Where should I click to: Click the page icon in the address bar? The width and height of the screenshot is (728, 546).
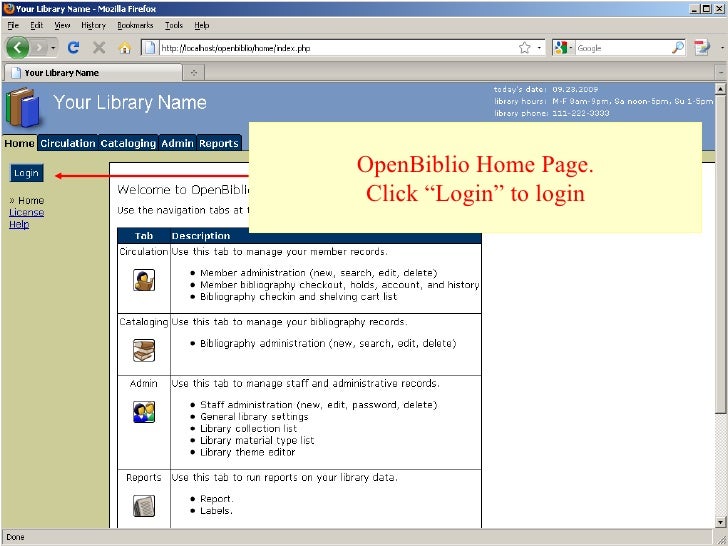[x=150, y=47]
